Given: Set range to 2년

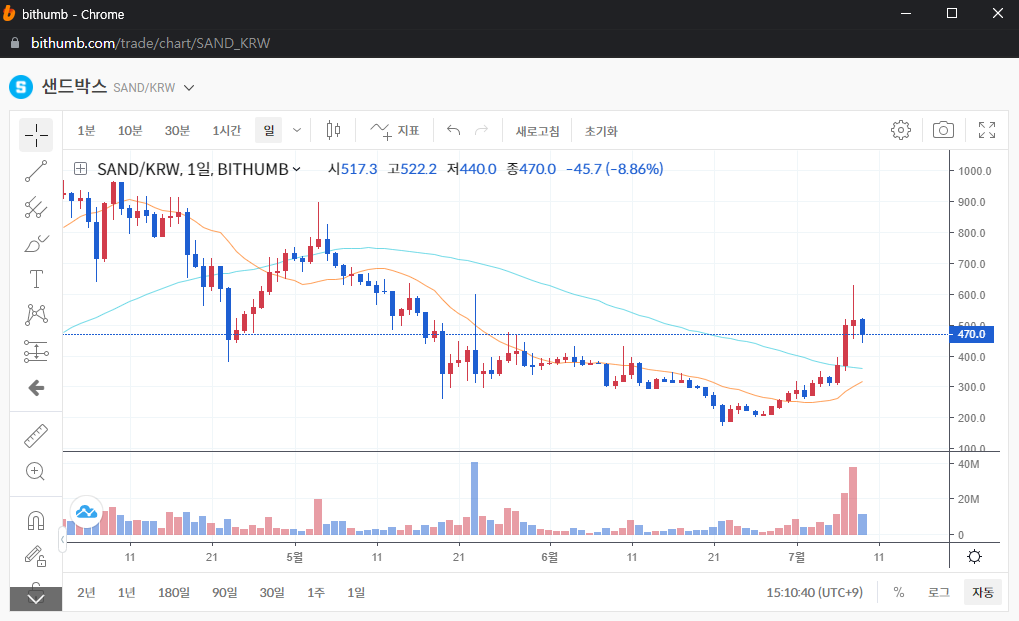Looking at the screenshot, I should pos(86,592).
